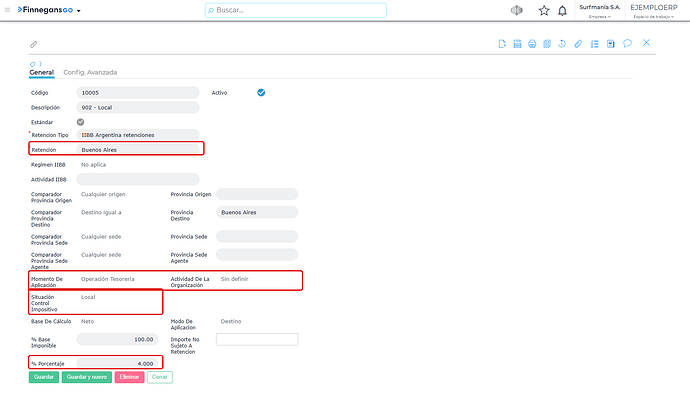Open comments speech bubble icon
The height and width of the screenshot is (402, 690).
click(x=628, y=43)
